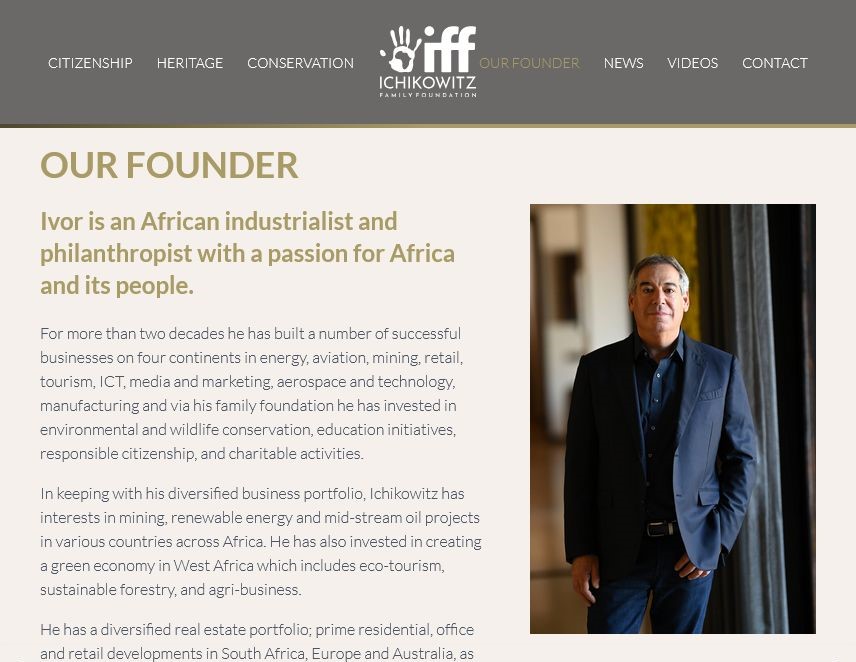
Task: Click the "Ivor is an African industrialist" subheading
Action: [x=247, y=253]
